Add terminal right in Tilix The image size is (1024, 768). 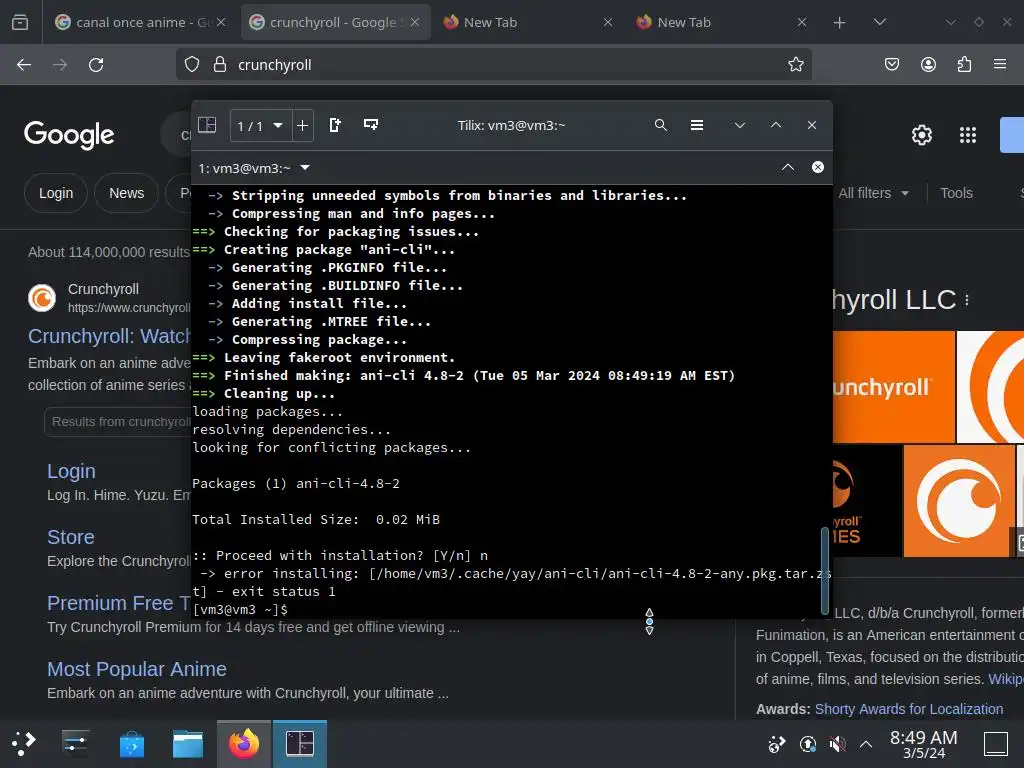click(335, 125)
